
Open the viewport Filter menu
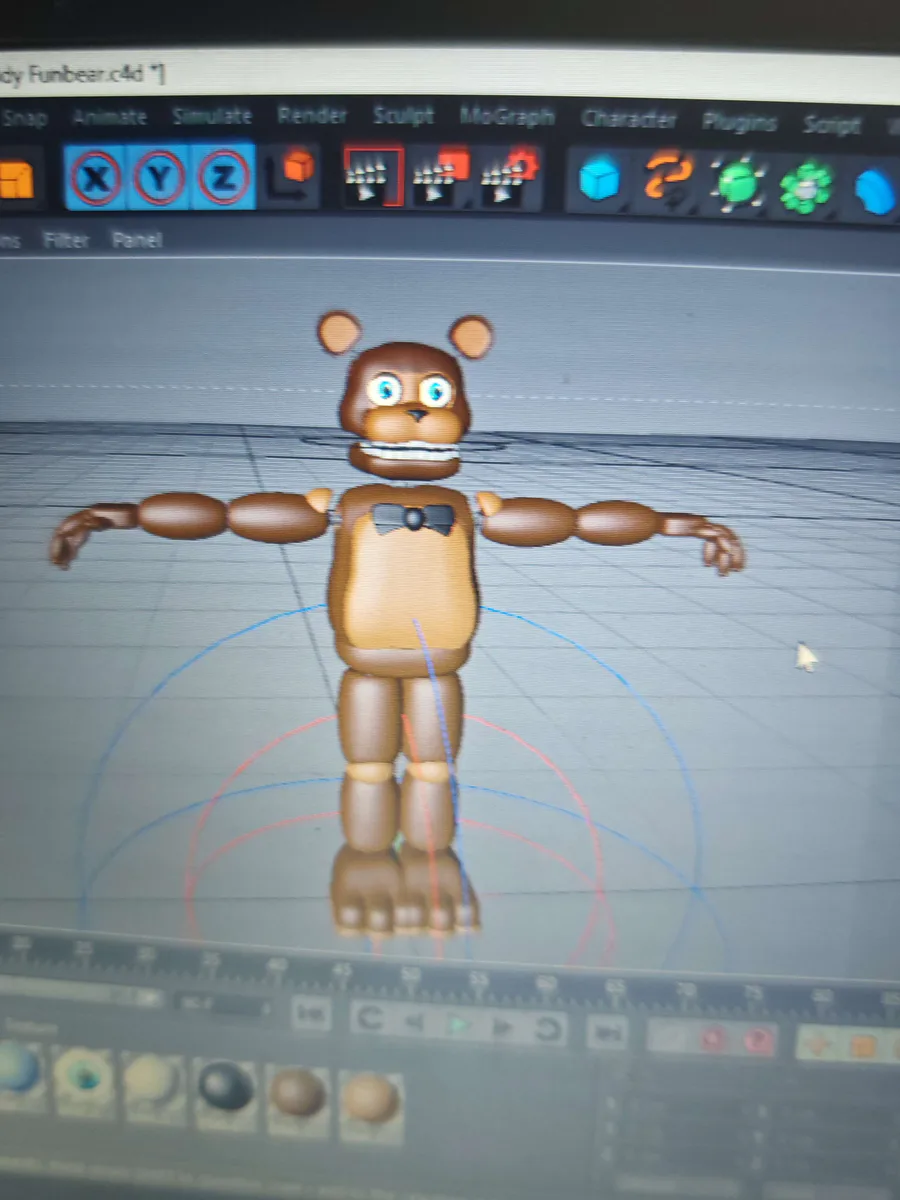66,240
